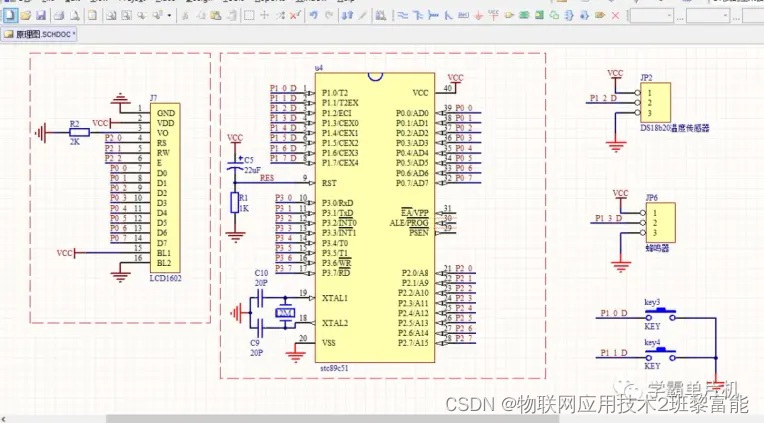Cut the selection with the scissors icon
The image size is (764, 423).
(x=185, y=16)
